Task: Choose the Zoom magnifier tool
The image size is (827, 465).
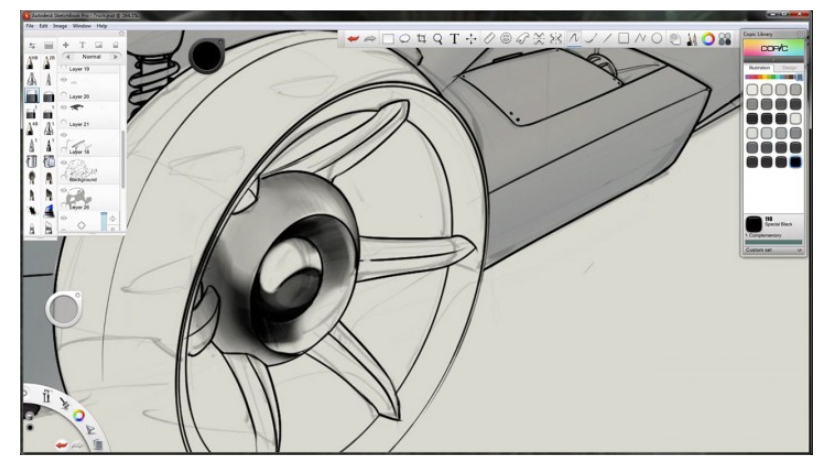Action: point(438,38)
